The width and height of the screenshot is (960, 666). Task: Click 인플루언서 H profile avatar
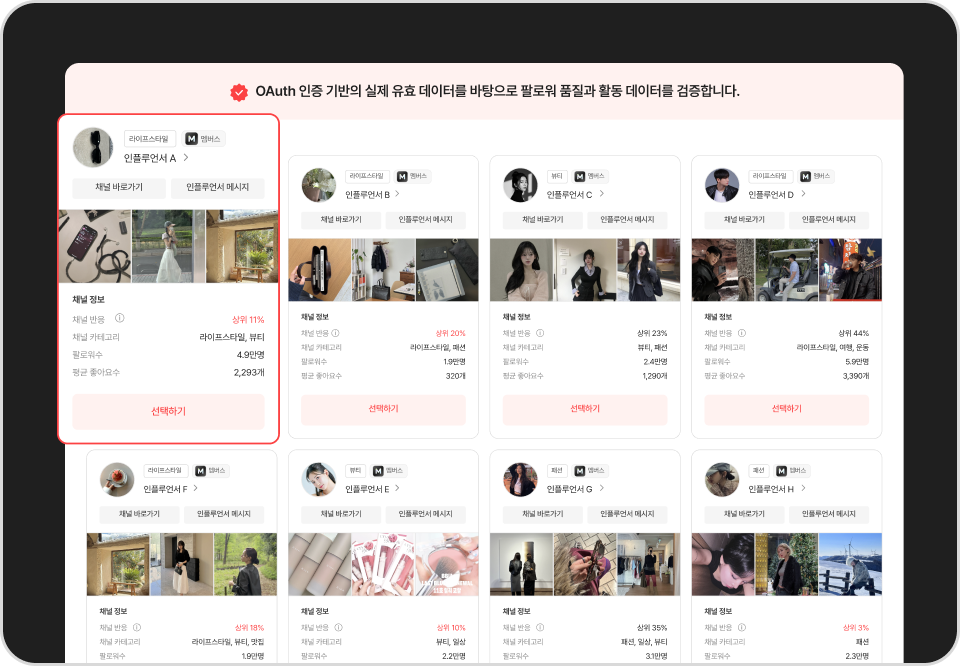click(x=722, y=479)
